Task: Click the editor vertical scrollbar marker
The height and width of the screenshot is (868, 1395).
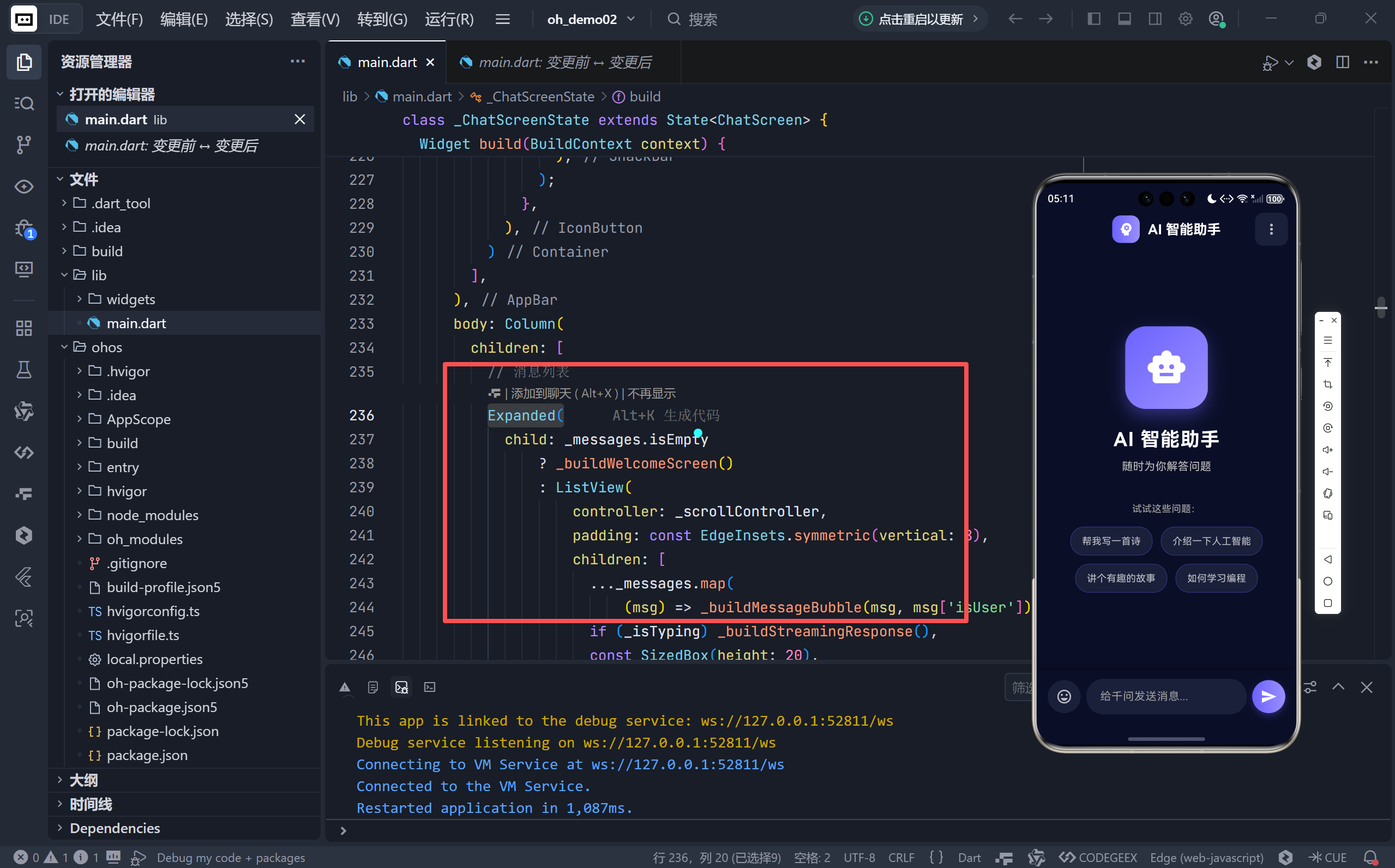Action: click(1381, 308)
